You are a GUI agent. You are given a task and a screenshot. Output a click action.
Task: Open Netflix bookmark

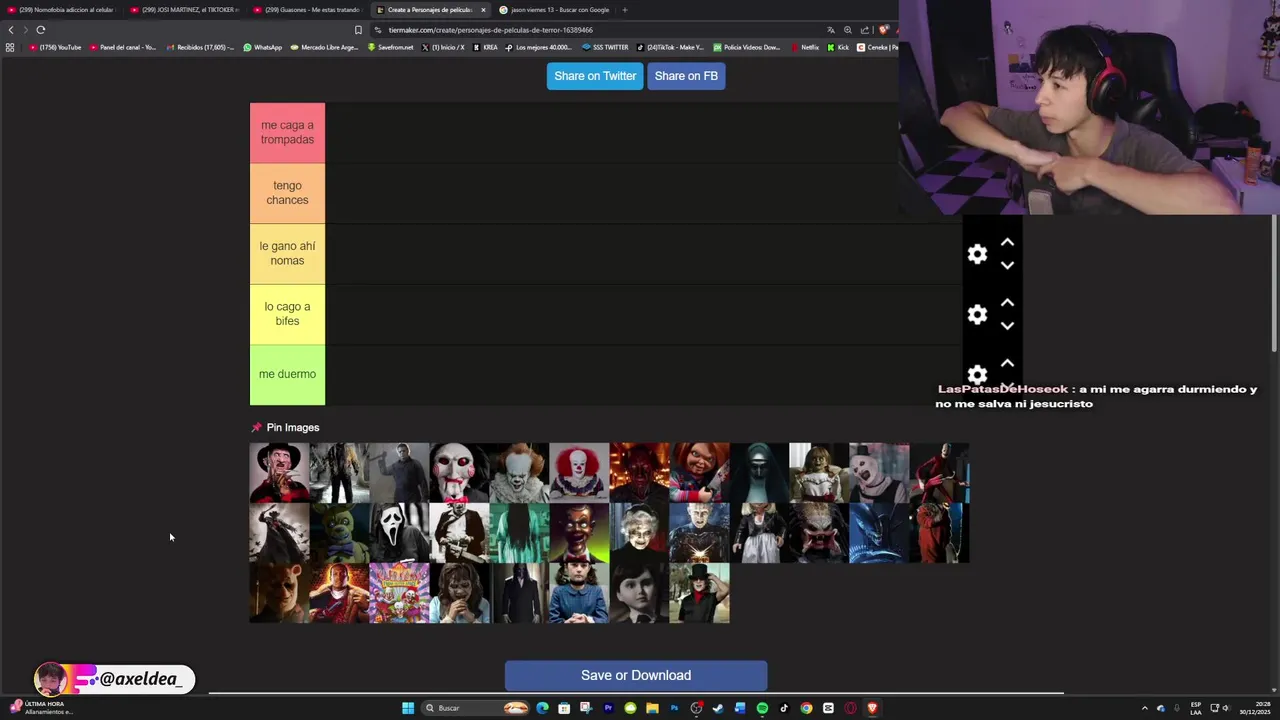[805, 47]
